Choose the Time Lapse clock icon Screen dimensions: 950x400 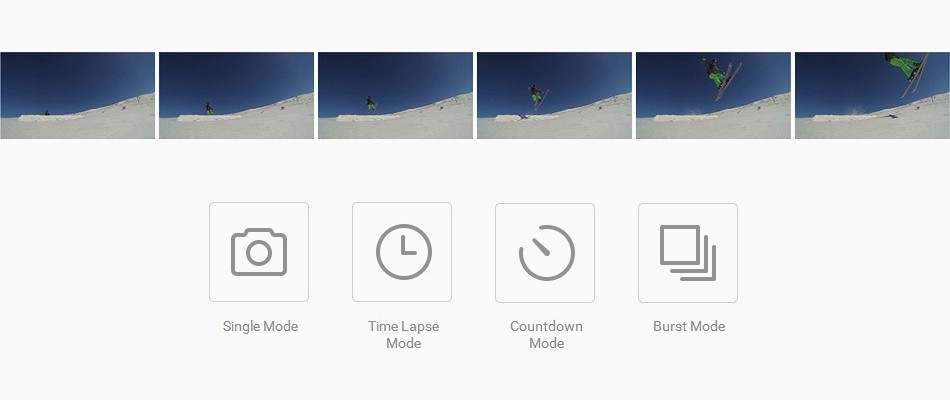(402, 252)
